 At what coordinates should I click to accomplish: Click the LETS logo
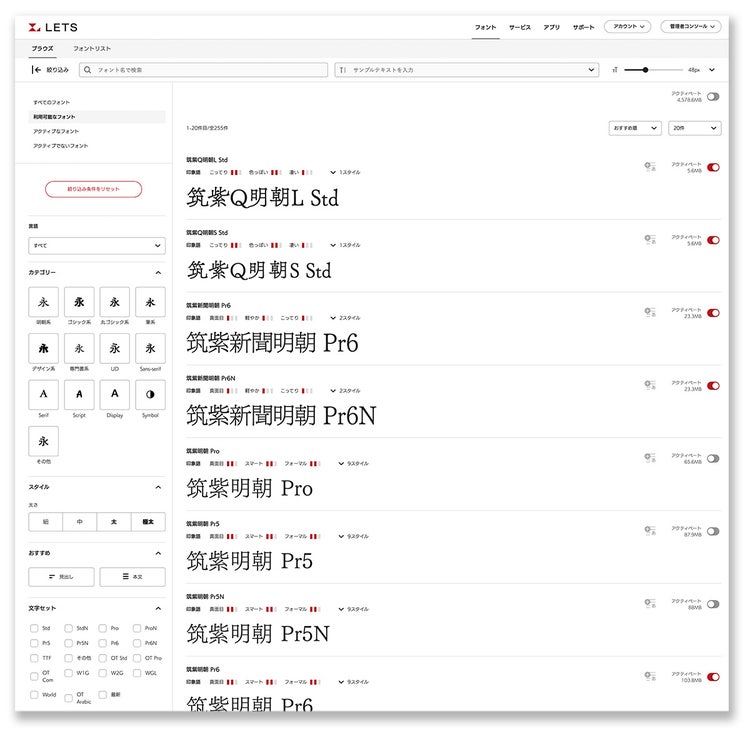53,27
